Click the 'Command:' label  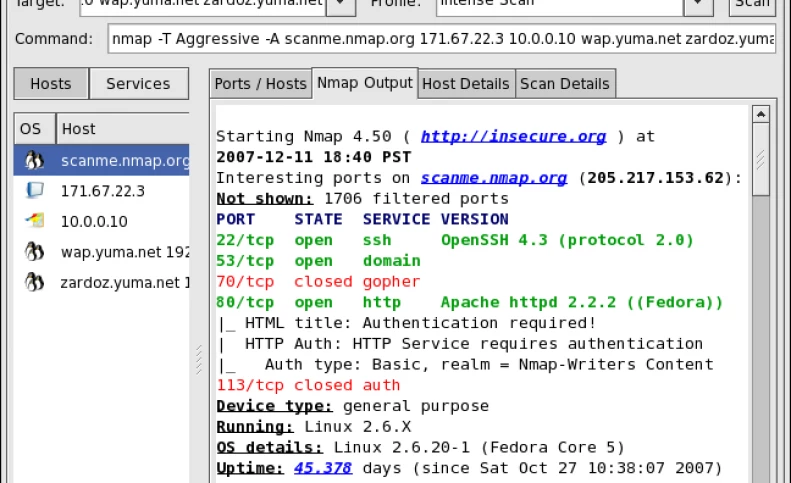54,39
